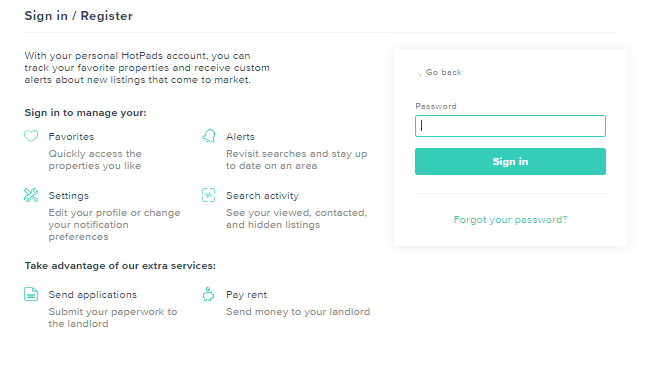Click the Sign in / Register heading
The image size is (656, 377).
point(78,16)
